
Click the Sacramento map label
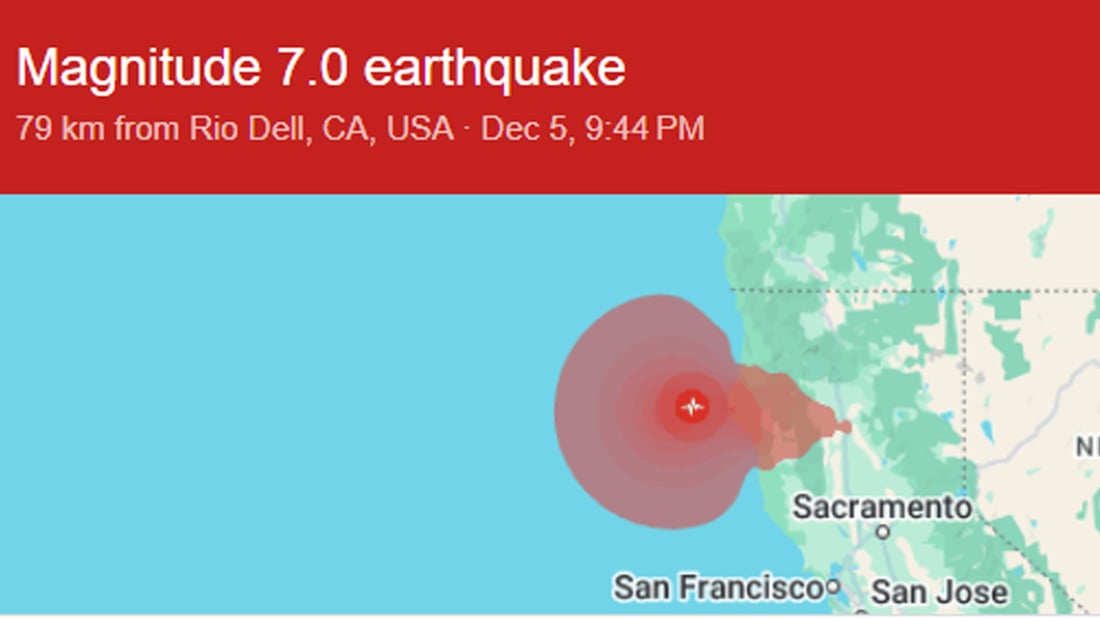[881, 507]
